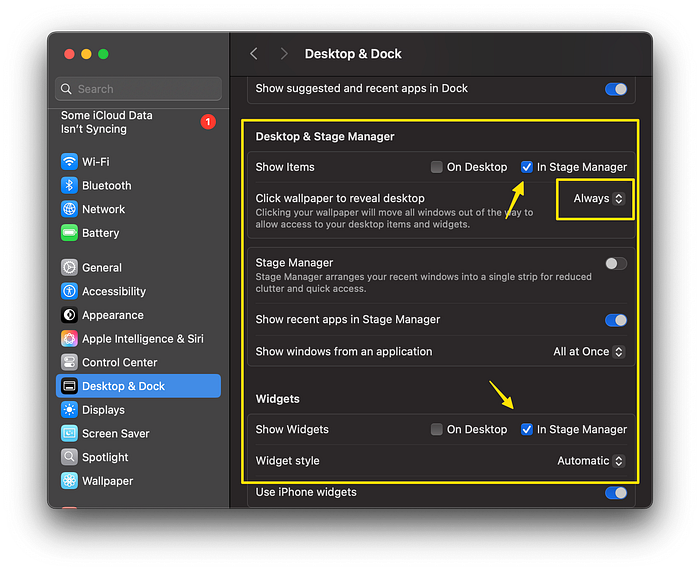Click the General gear icon
The image size is (700, 571).
tap(69, 267)
